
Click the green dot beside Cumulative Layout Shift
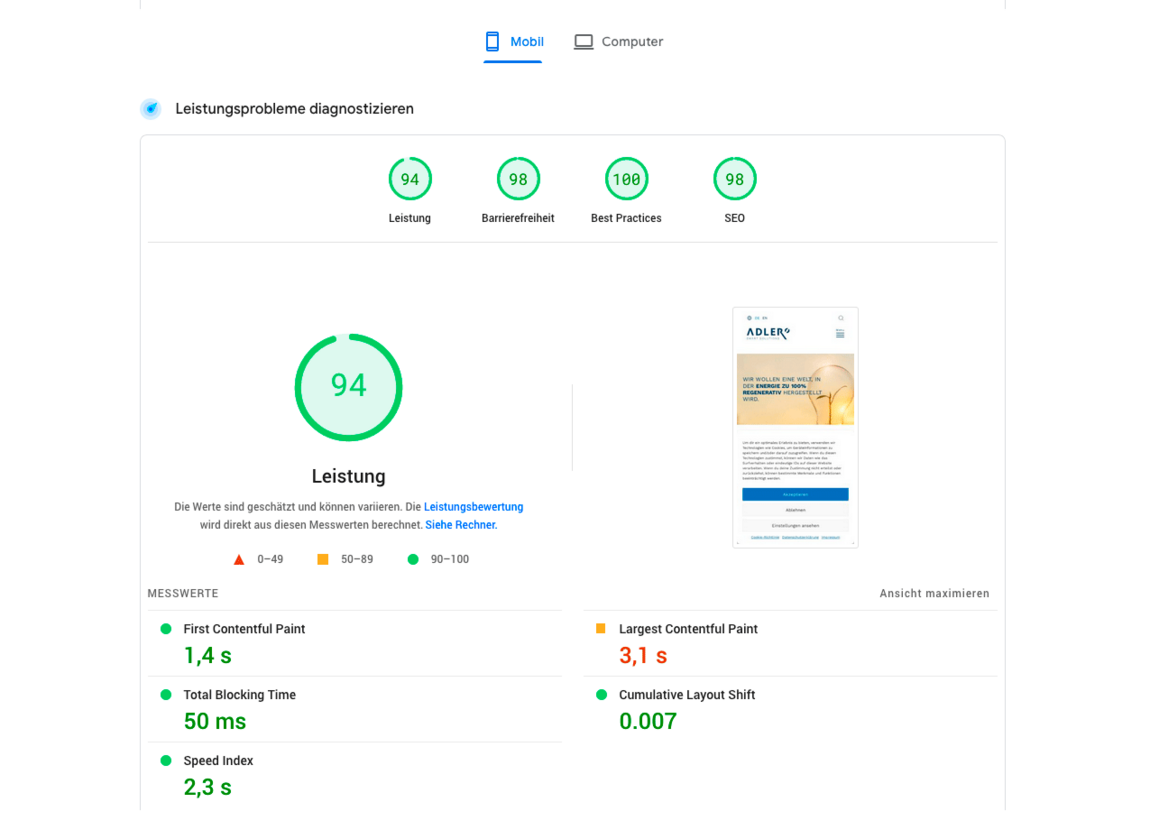601,695
